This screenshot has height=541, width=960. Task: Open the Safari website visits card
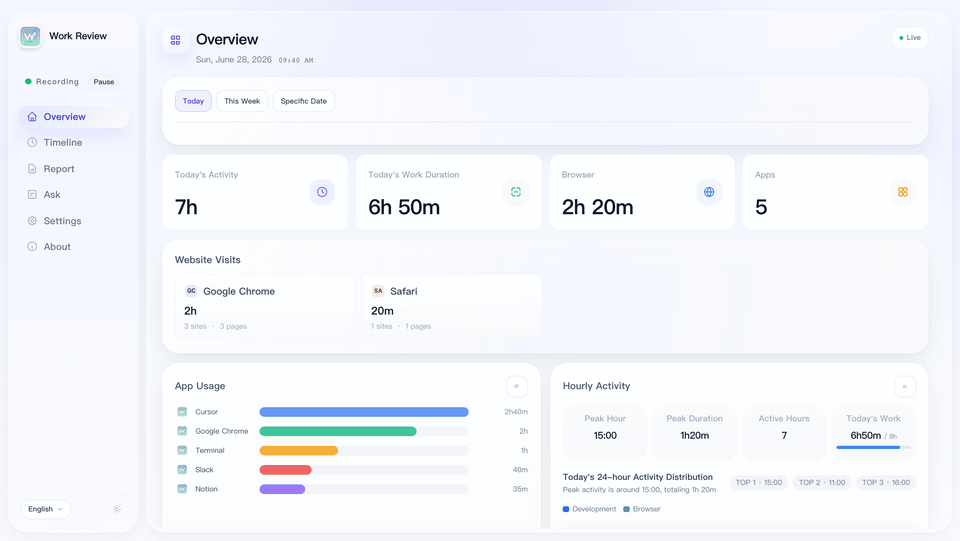tap(452, 307)
